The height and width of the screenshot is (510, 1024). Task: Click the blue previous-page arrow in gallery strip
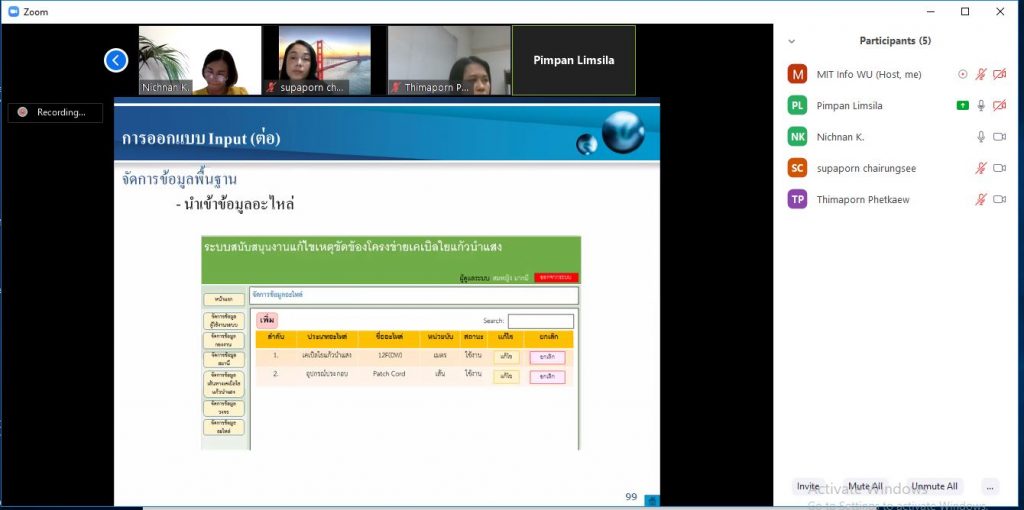[x=116, y=61]
